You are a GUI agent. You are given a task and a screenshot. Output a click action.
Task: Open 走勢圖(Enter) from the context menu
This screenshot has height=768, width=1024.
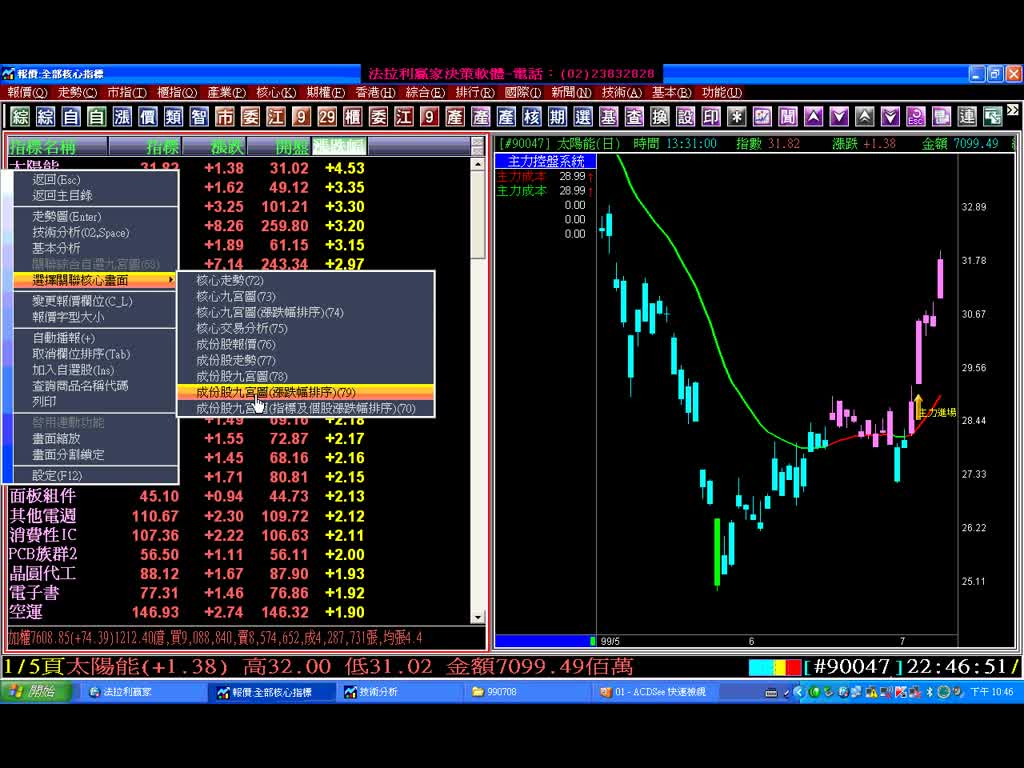coord(96,216)
